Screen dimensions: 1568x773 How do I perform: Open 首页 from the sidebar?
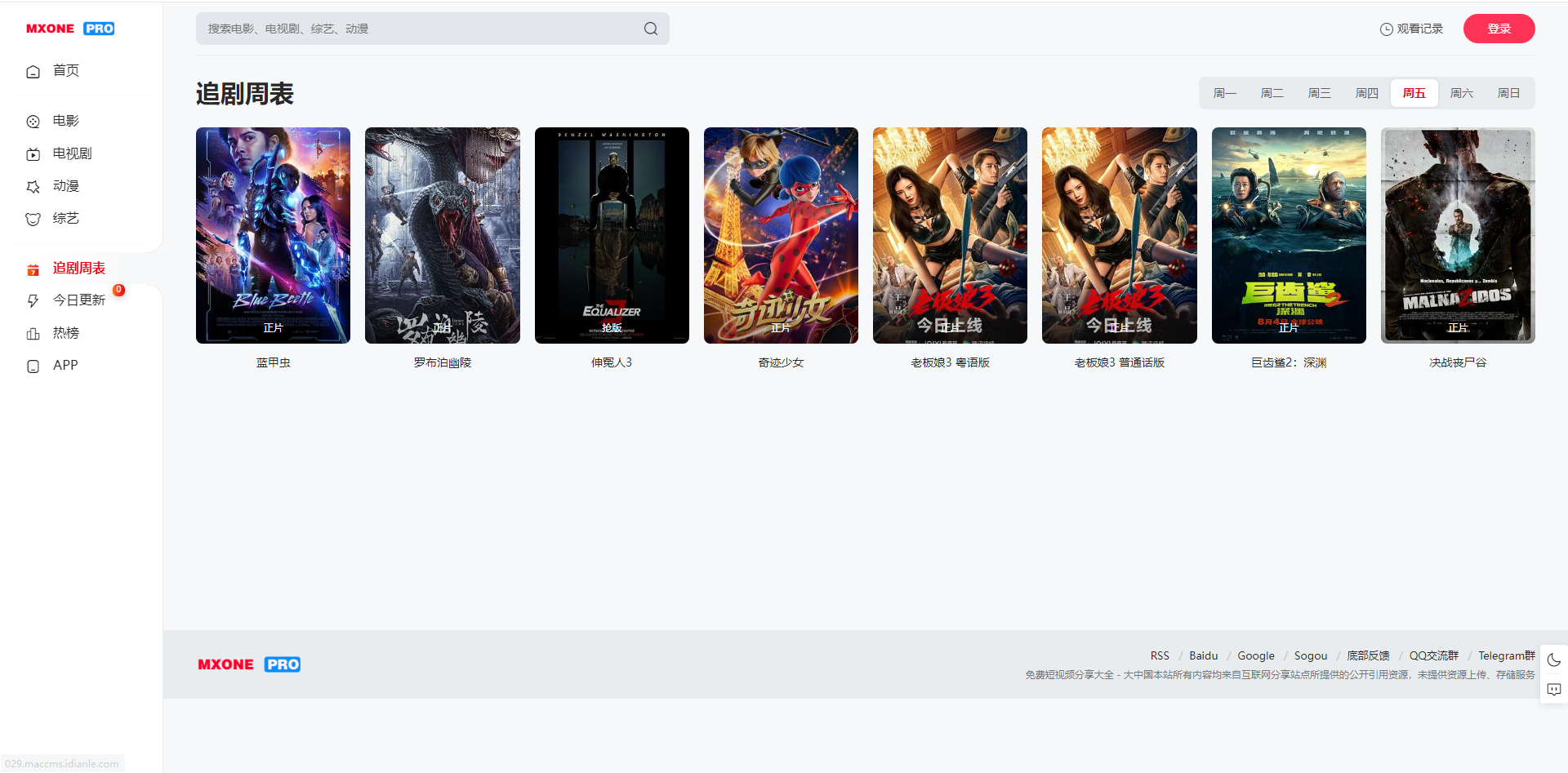pyautogui.click(x=66, y=71)
